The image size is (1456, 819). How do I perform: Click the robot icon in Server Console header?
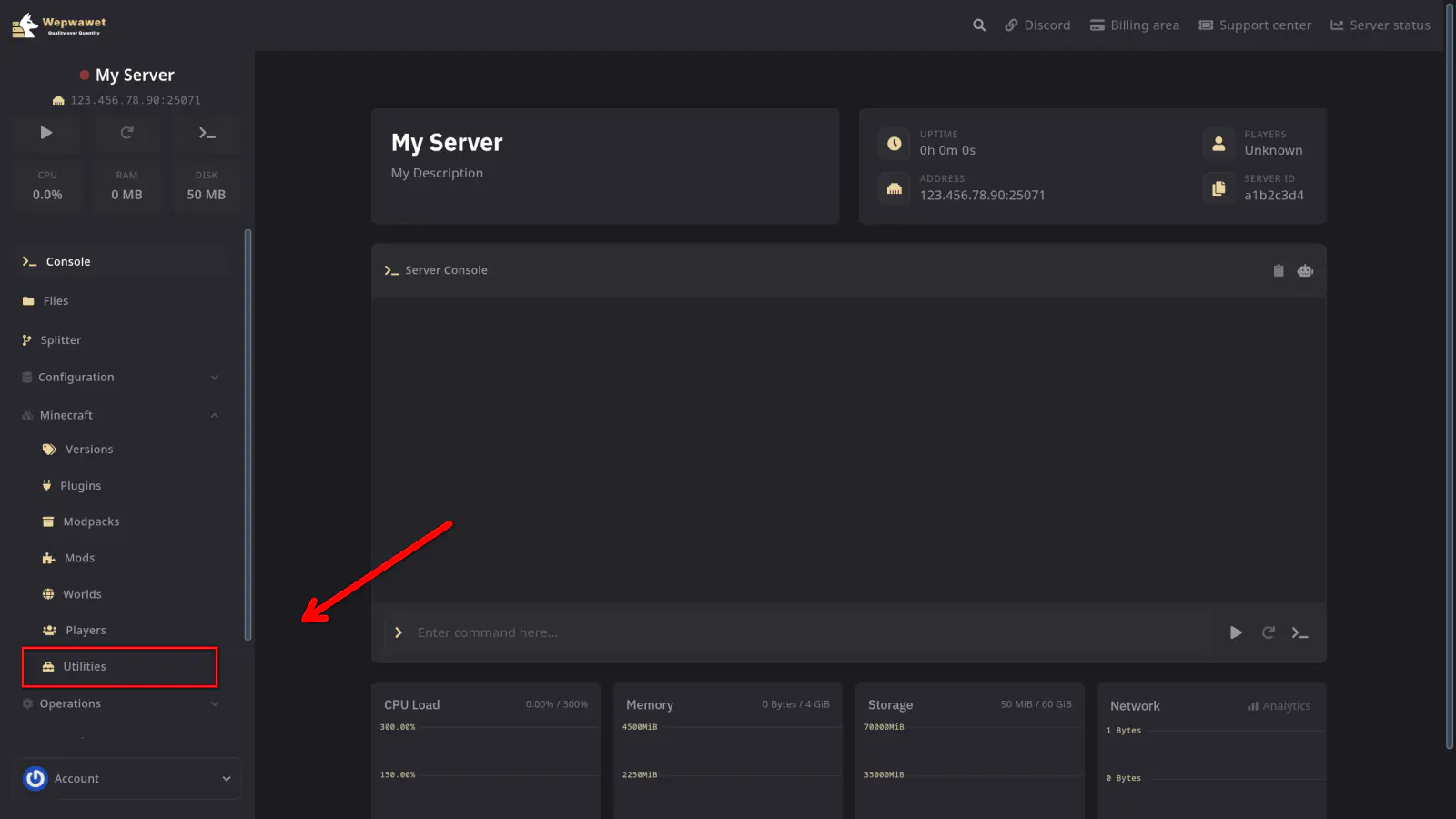point(1305,270)
